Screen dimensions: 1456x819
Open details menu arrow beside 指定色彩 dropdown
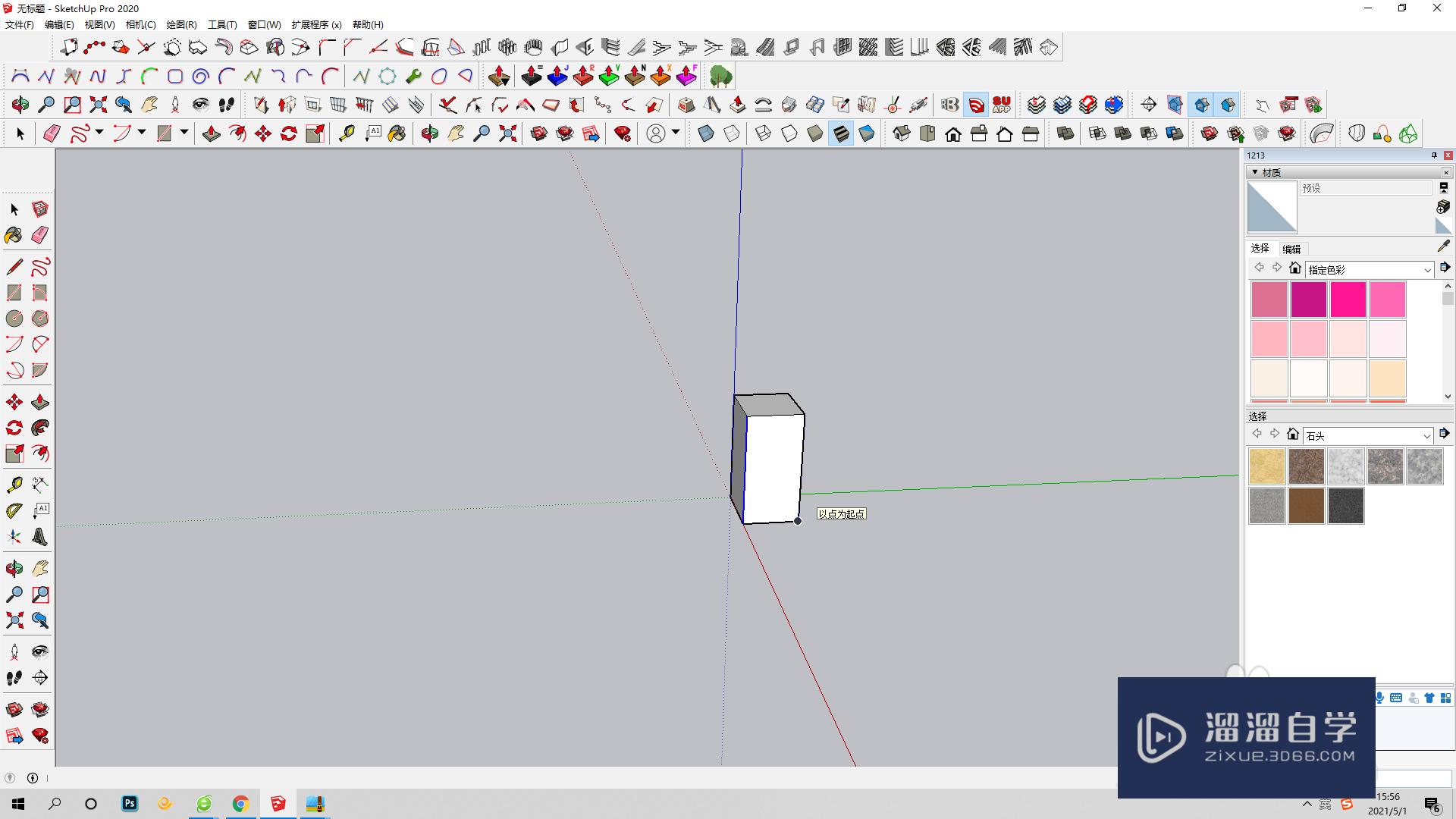click(1445, 268)
